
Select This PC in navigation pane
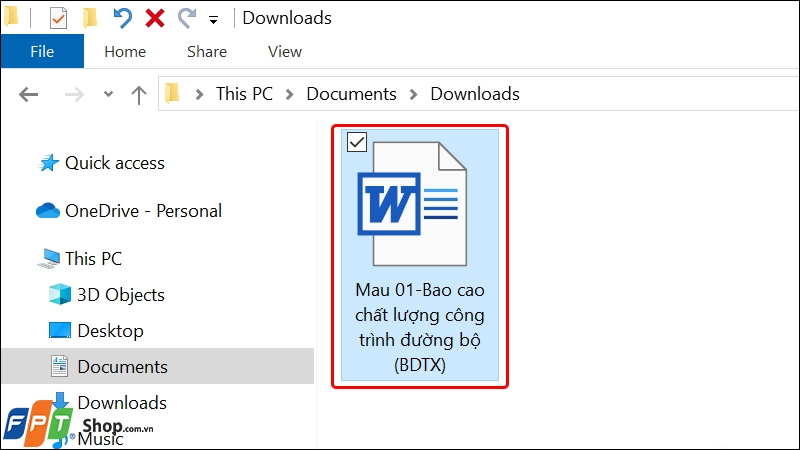tap(93, 259)
